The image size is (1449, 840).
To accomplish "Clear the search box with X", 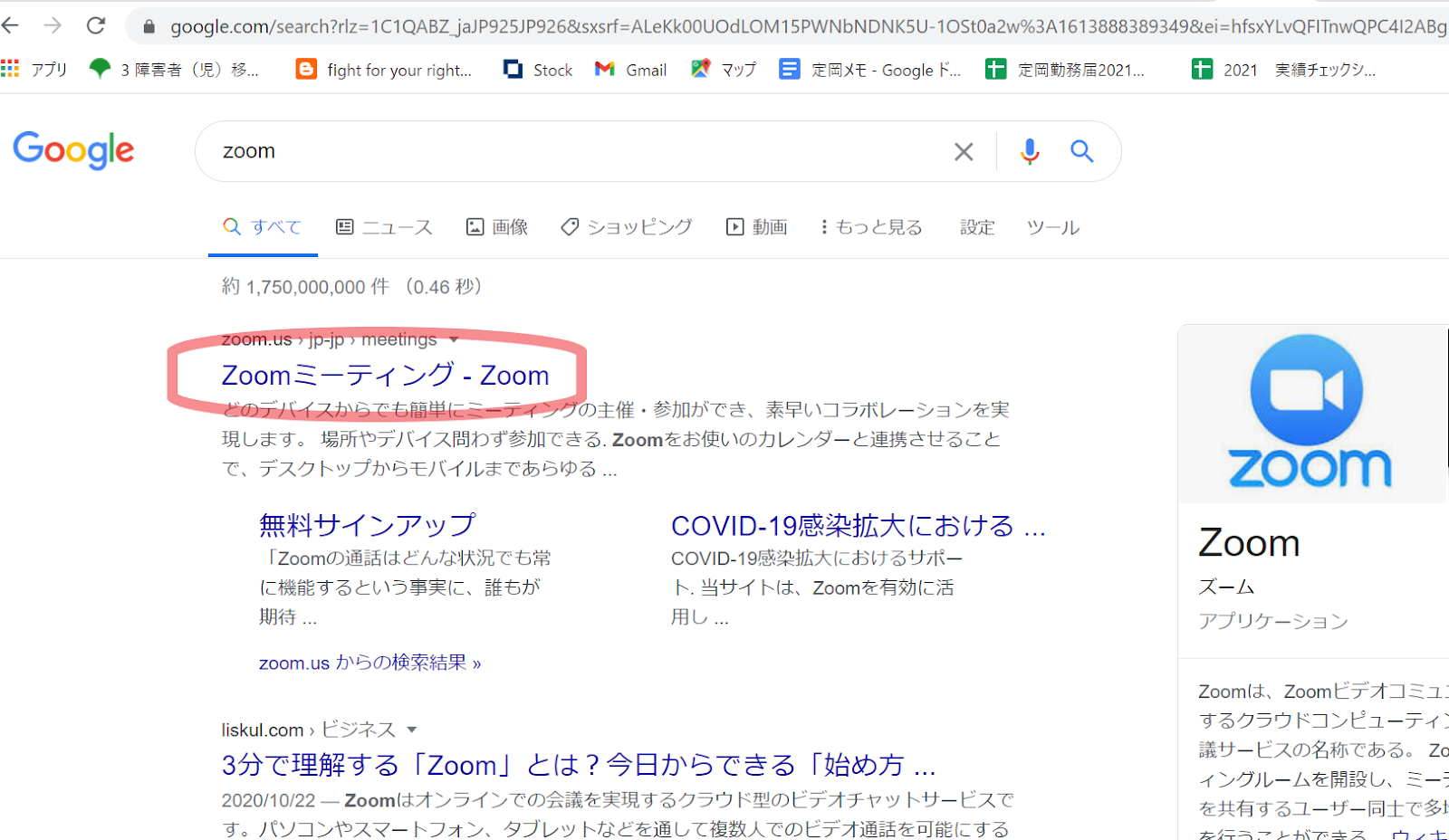I will (964, 152).
